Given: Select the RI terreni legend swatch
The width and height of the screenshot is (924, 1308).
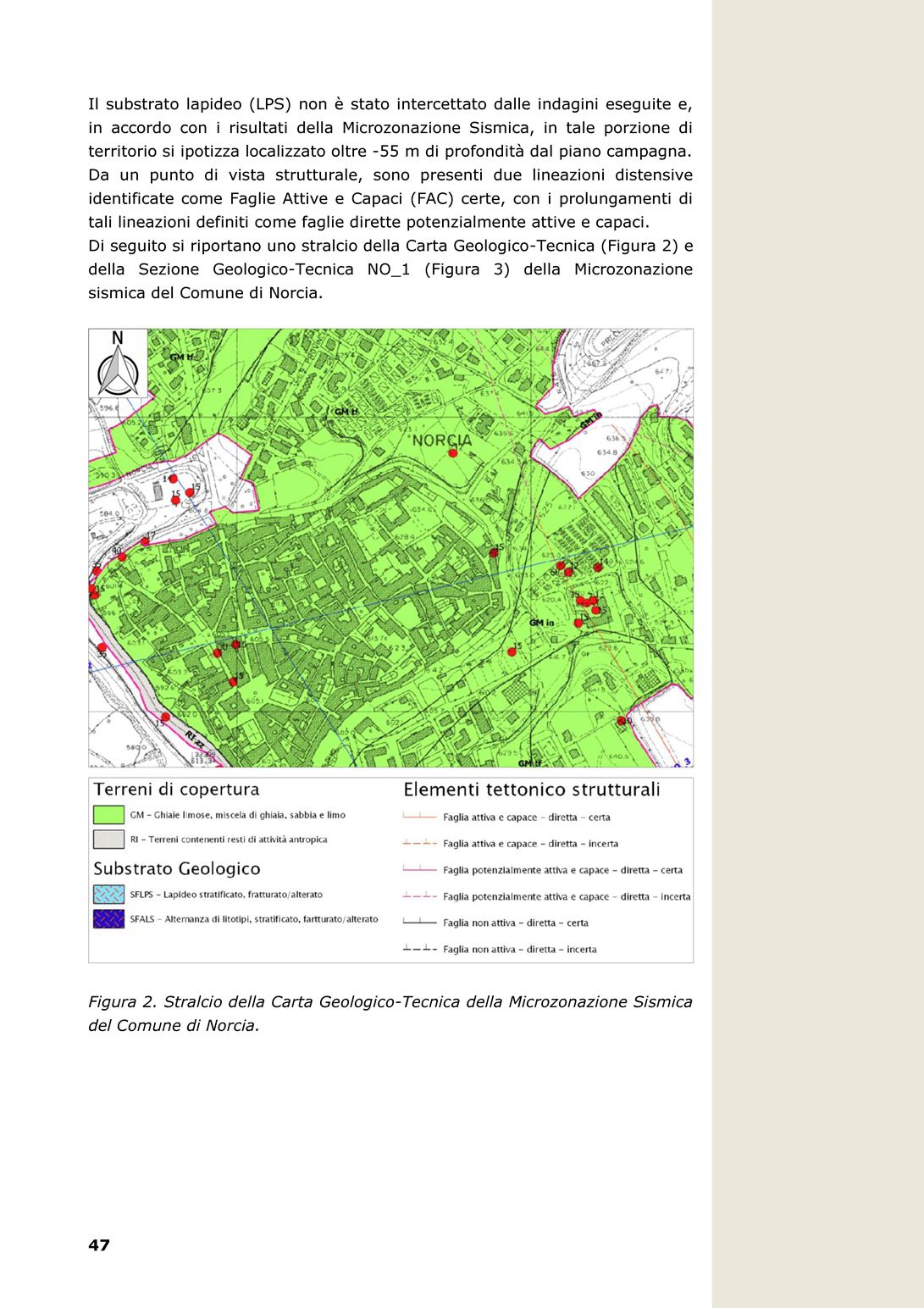Looking at the screenshot, I should point(108,840).
